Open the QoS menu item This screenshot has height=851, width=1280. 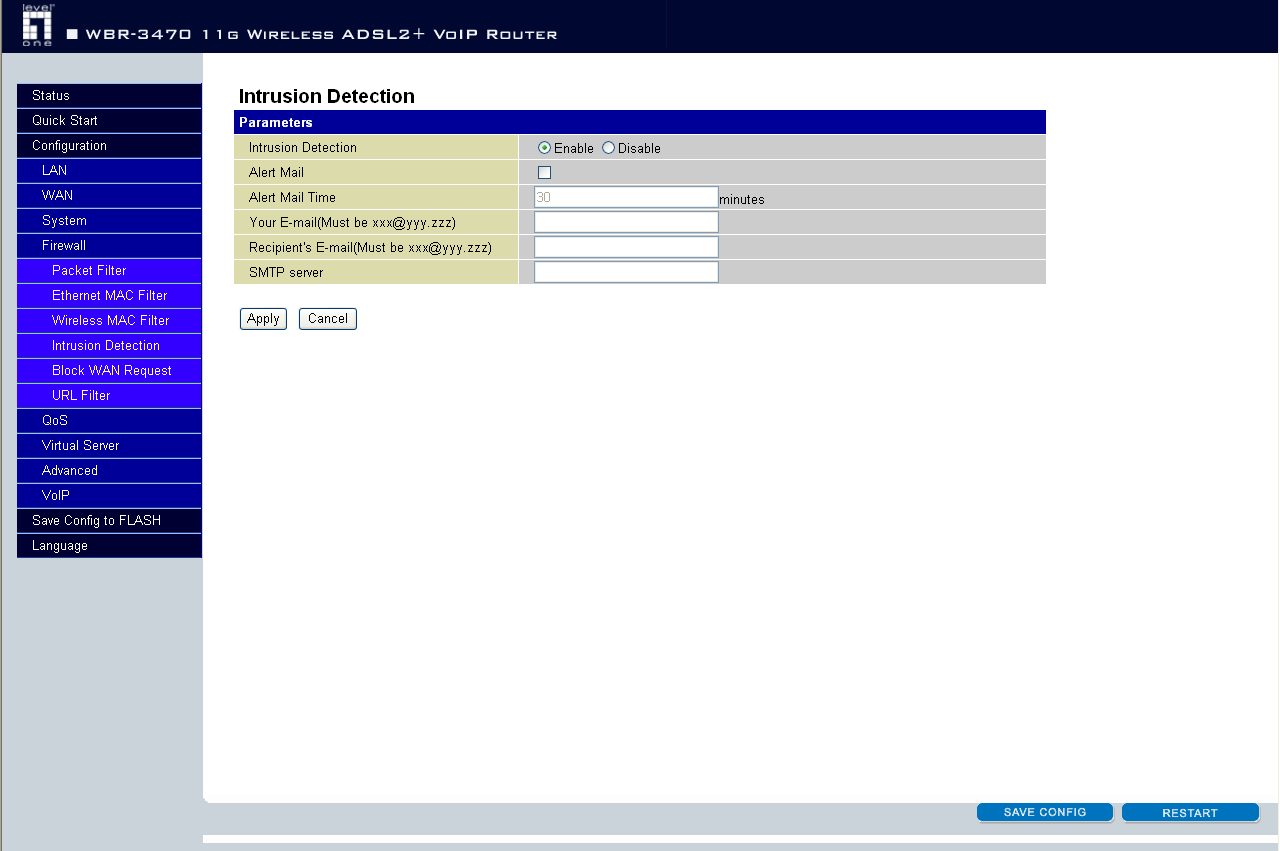(x=109, y=421)
